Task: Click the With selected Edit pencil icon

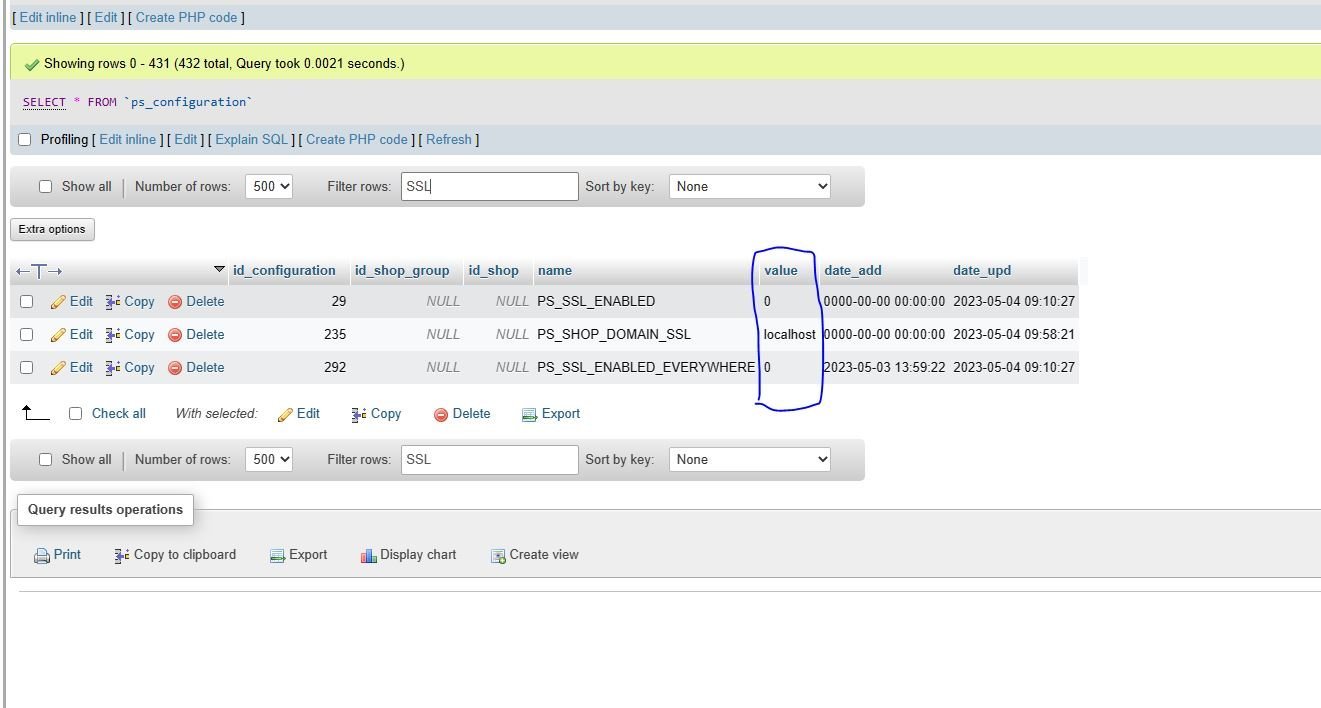Action: pyautogui.click(x=285, y=414)
